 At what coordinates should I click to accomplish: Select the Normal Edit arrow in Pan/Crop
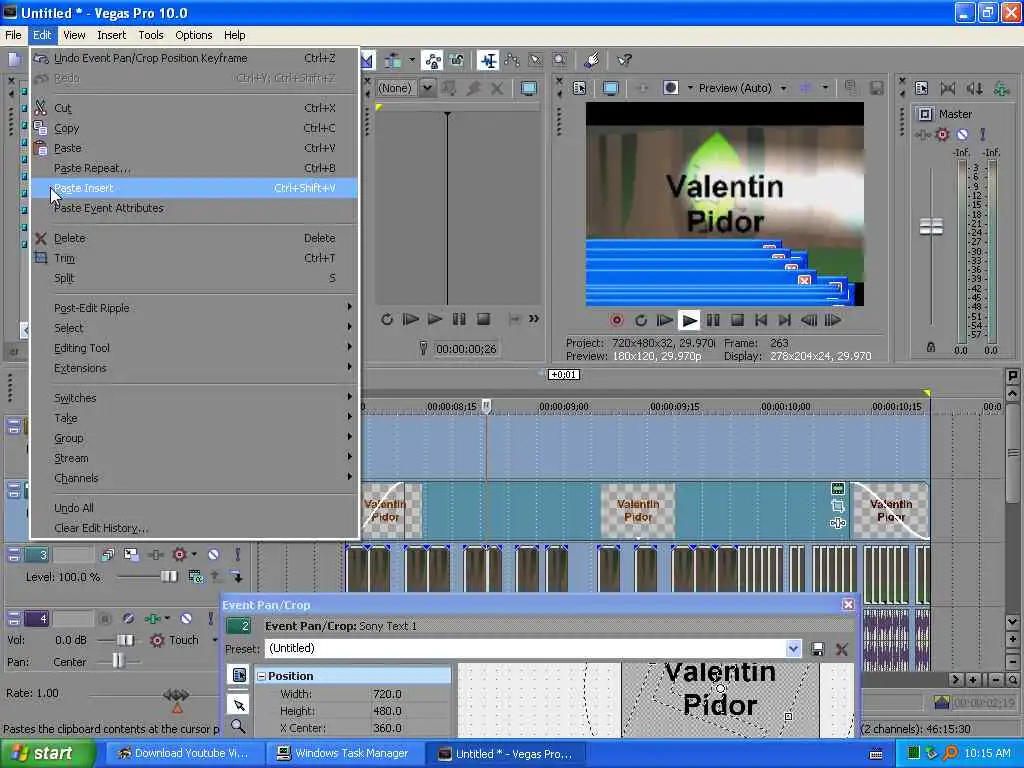pos(239,705)
